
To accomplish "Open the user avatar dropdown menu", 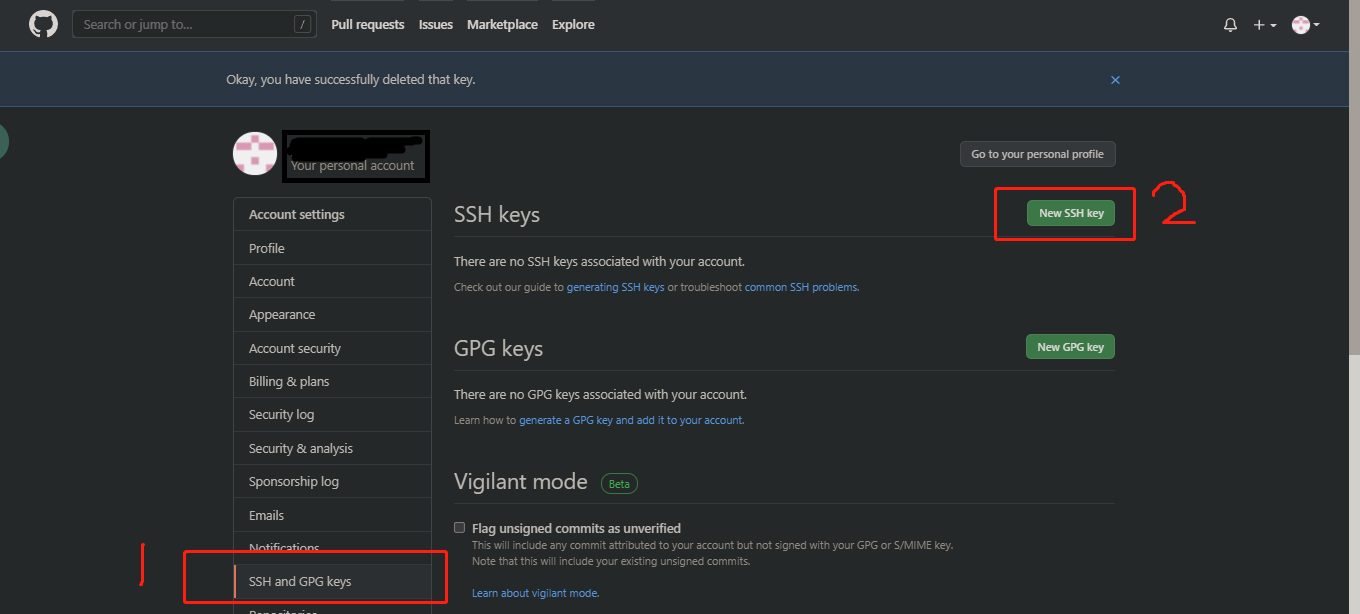I will click(1305, 25).
